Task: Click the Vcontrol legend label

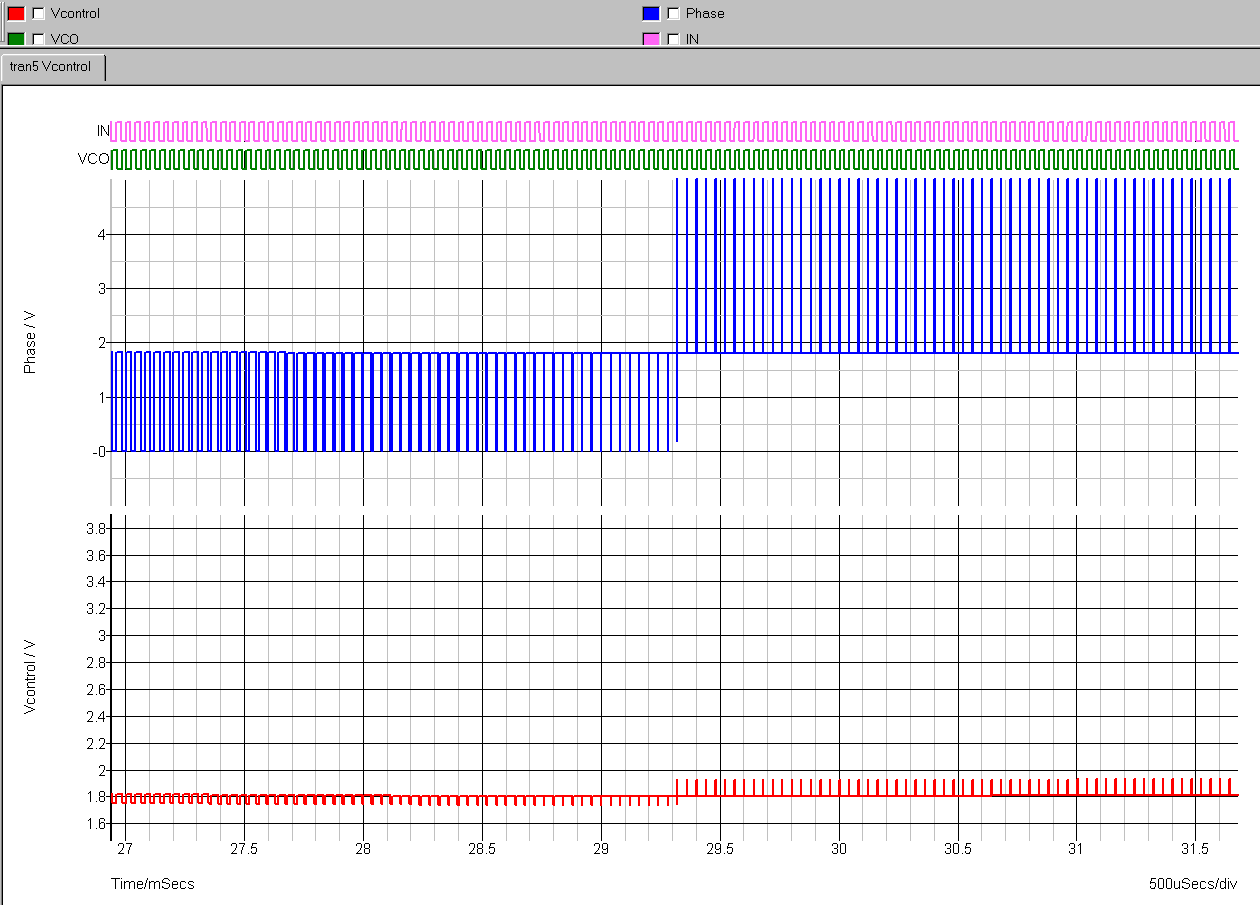Action: [75, 14]
